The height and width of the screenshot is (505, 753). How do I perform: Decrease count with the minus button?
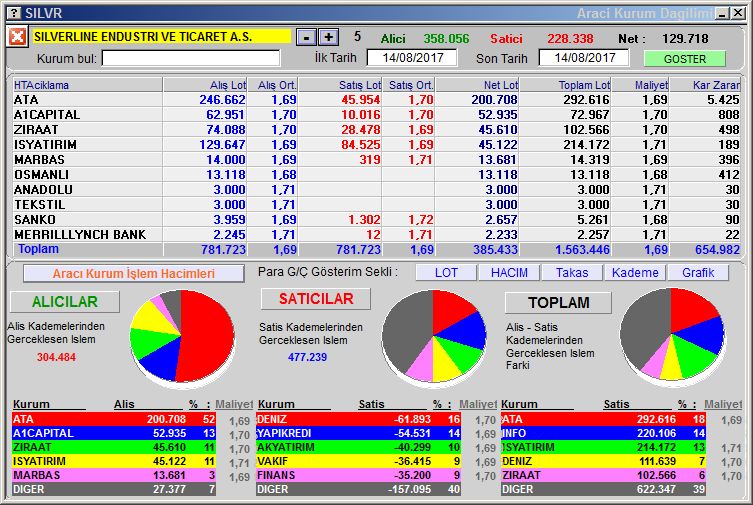306,37
